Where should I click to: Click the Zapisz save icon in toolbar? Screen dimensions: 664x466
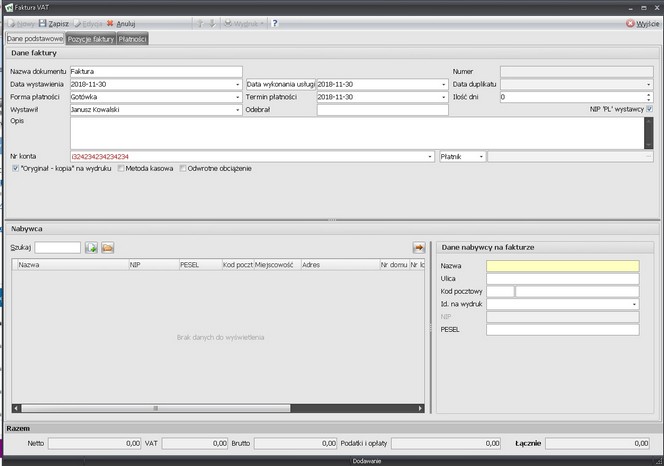click(x=43, y=22)
